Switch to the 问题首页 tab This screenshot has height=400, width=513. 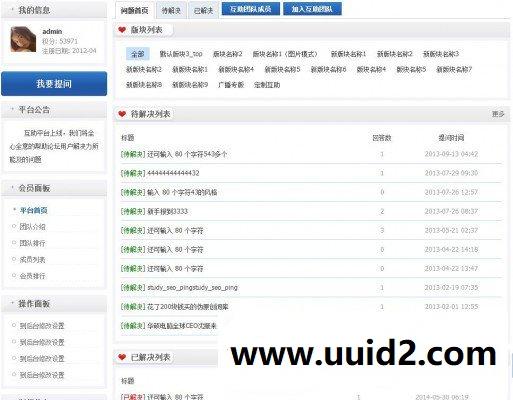coord(134,10)
